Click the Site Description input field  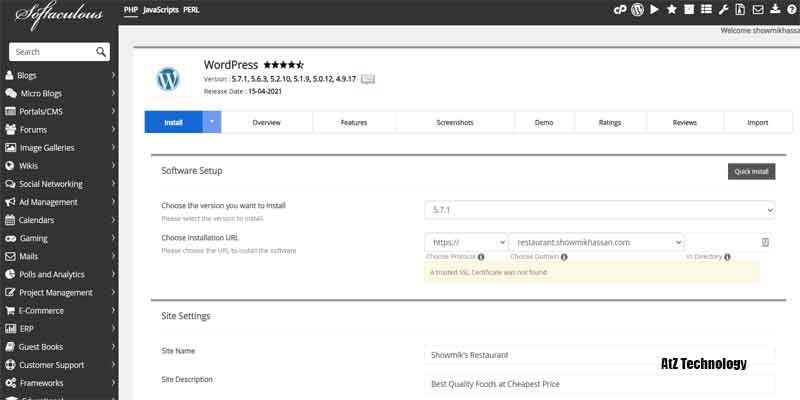(599, 384)
